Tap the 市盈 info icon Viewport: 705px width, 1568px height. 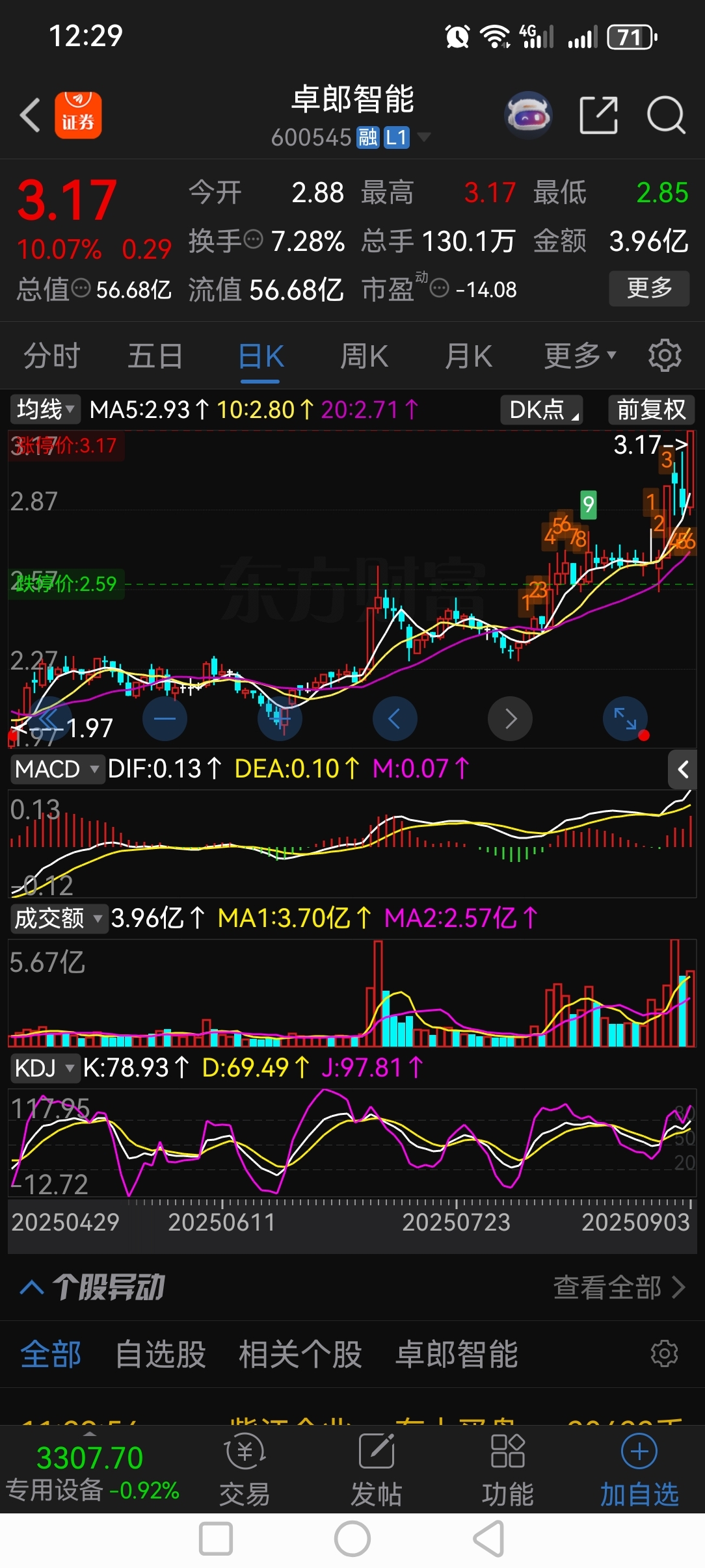point(440,287)
